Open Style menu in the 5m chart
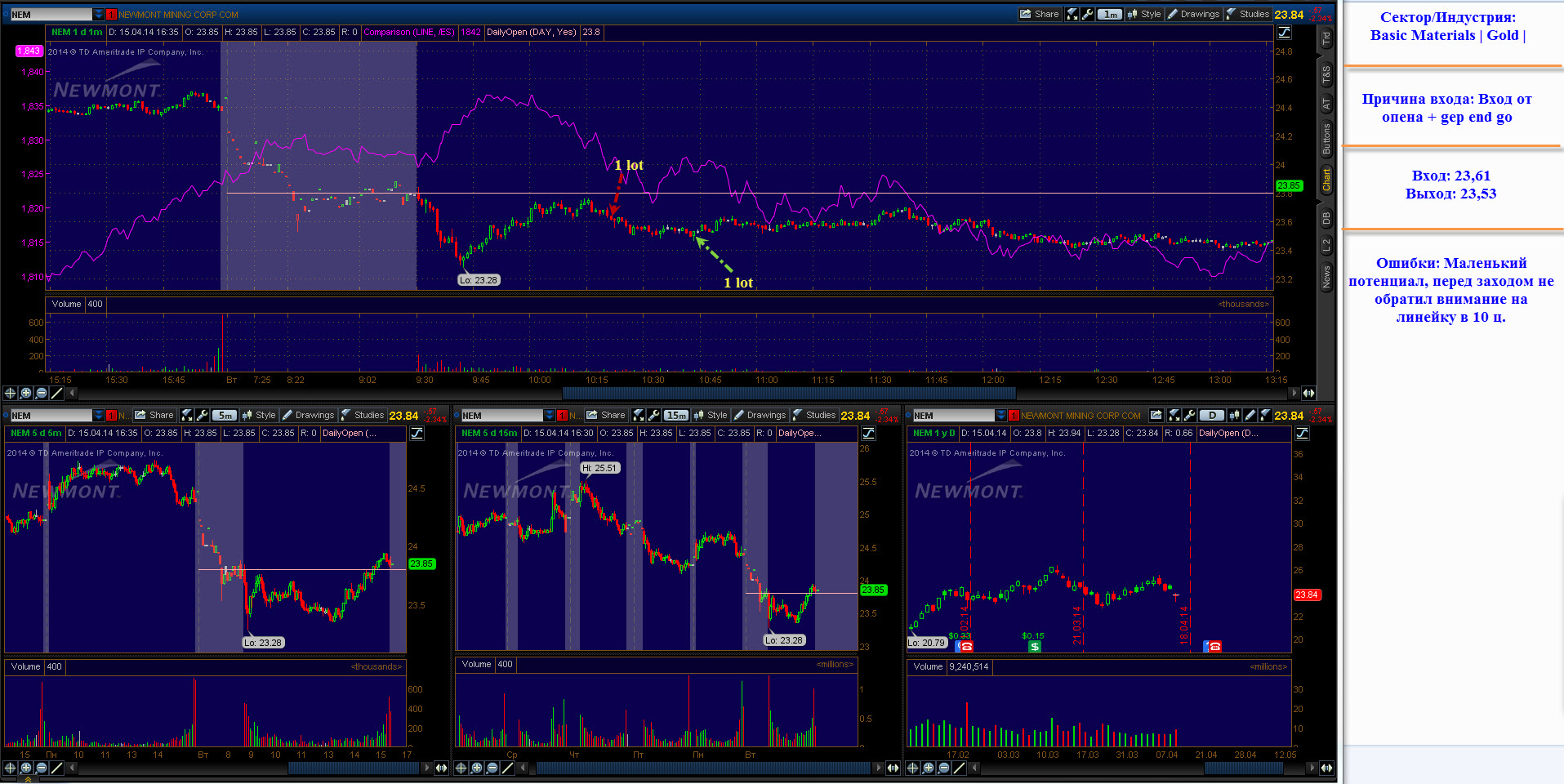The width and height of the screenshot is (1564, 784). (x=259, y=415)
